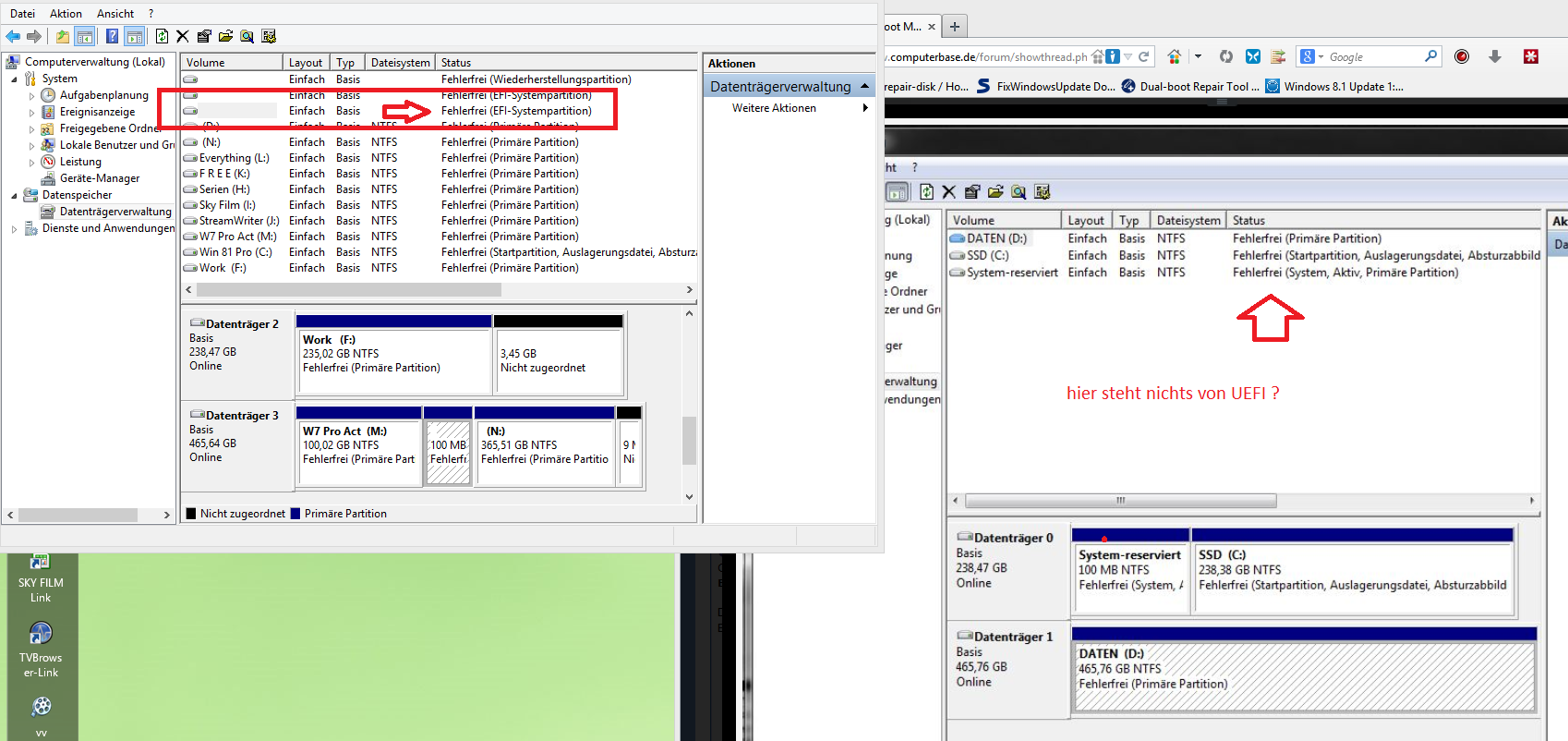This screenshot has height=741, width=1568.
Task: Click the down arrow of the disk view scrollbar
Action: [689, 497]
